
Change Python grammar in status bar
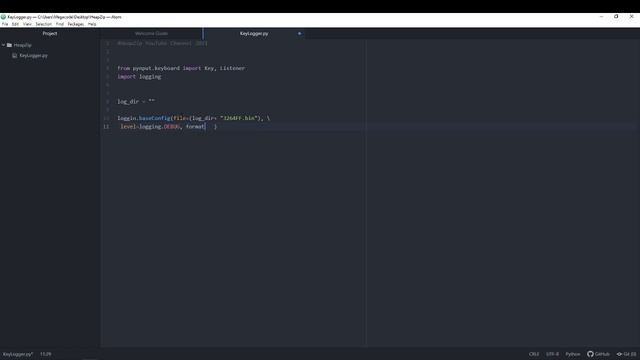(573, 354)
